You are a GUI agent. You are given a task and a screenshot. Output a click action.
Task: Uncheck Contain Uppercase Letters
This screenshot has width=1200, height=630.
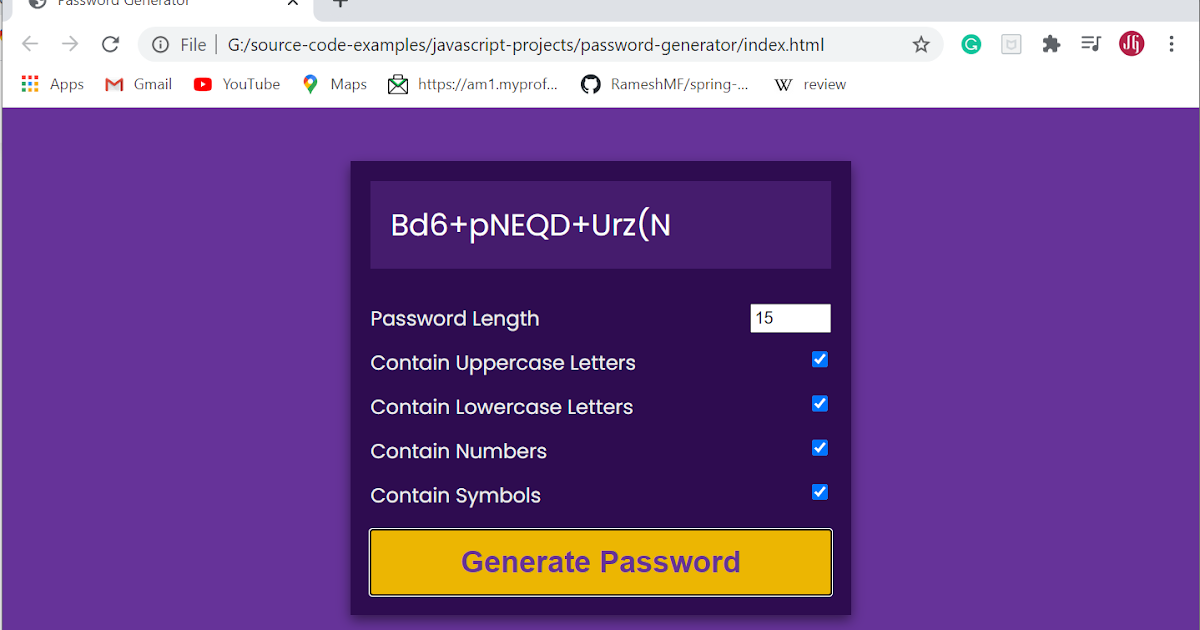click(820, 359)
